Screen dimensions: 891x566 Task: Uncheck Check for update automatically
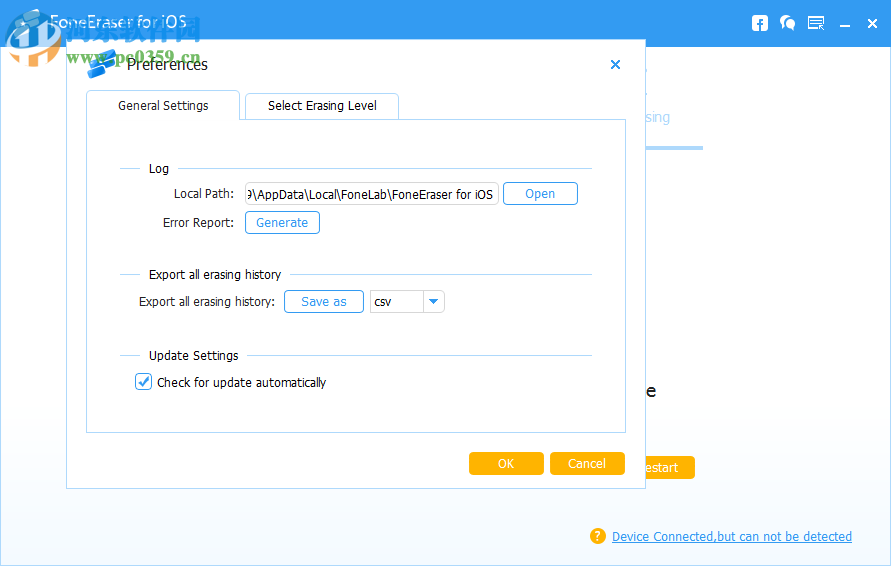(x=143, y=382)
